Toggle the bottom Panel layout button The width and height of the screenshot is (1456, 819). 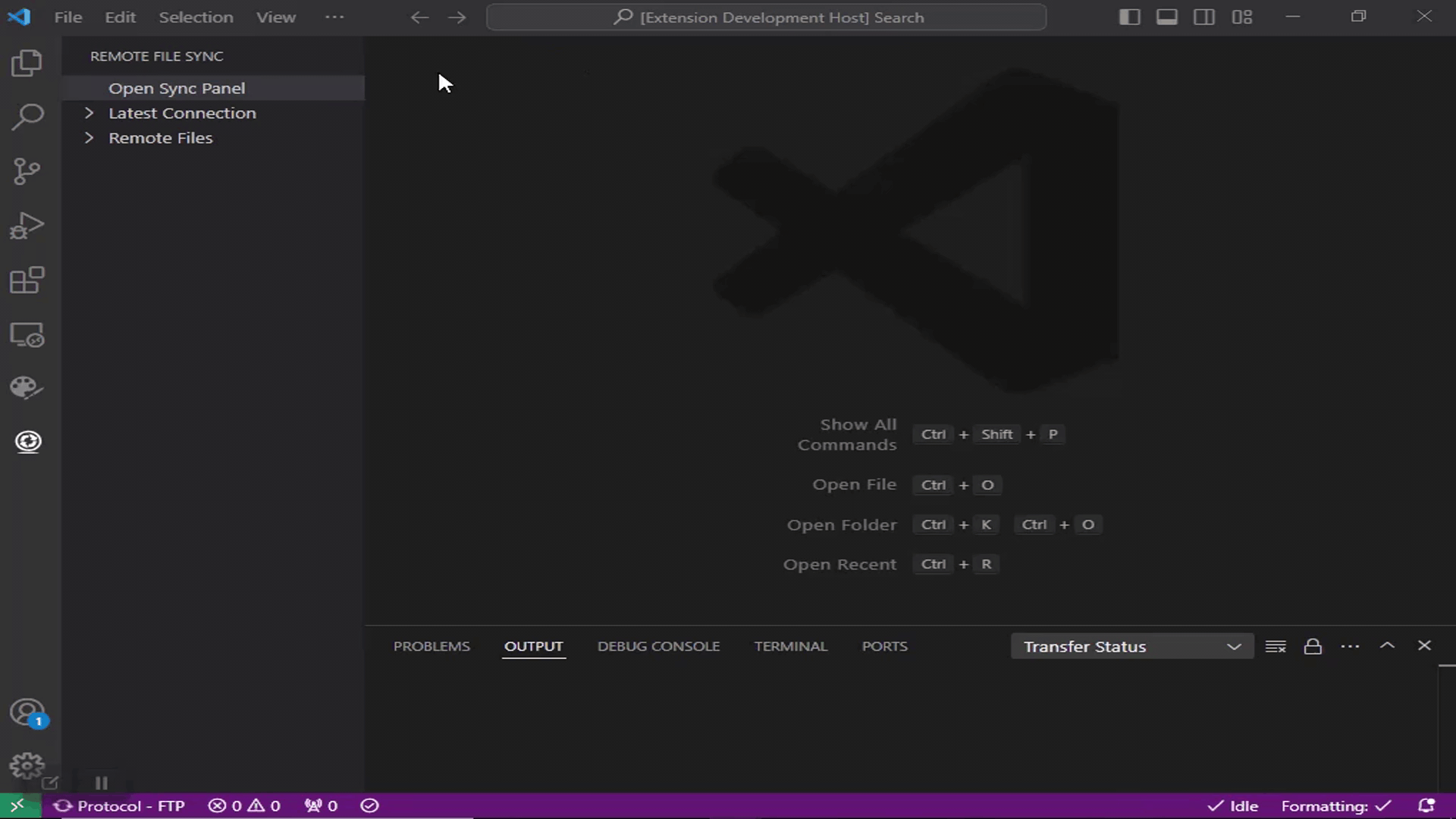1166,17
